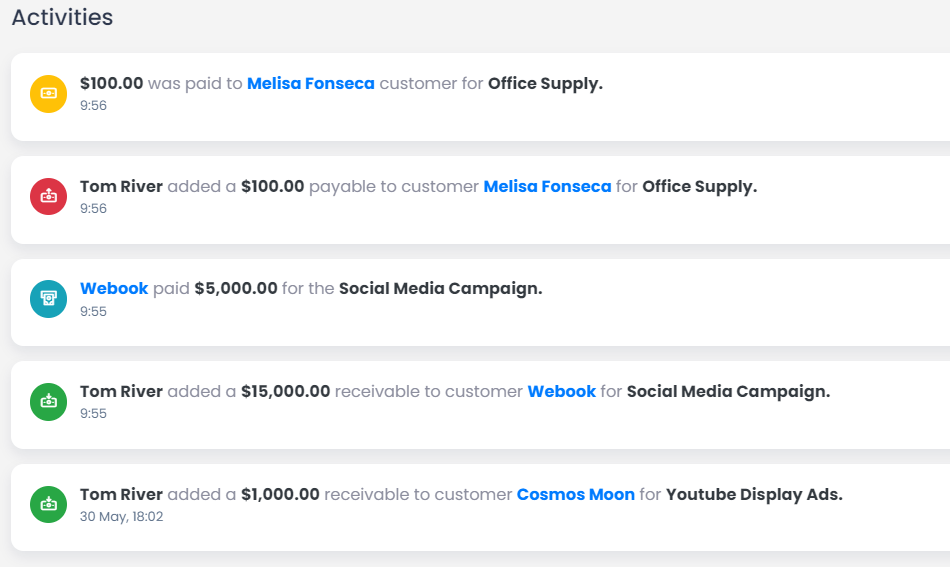Click the $1,000.00 receivable amount
The width and height of the screenshot is (950, 567).
280,494
